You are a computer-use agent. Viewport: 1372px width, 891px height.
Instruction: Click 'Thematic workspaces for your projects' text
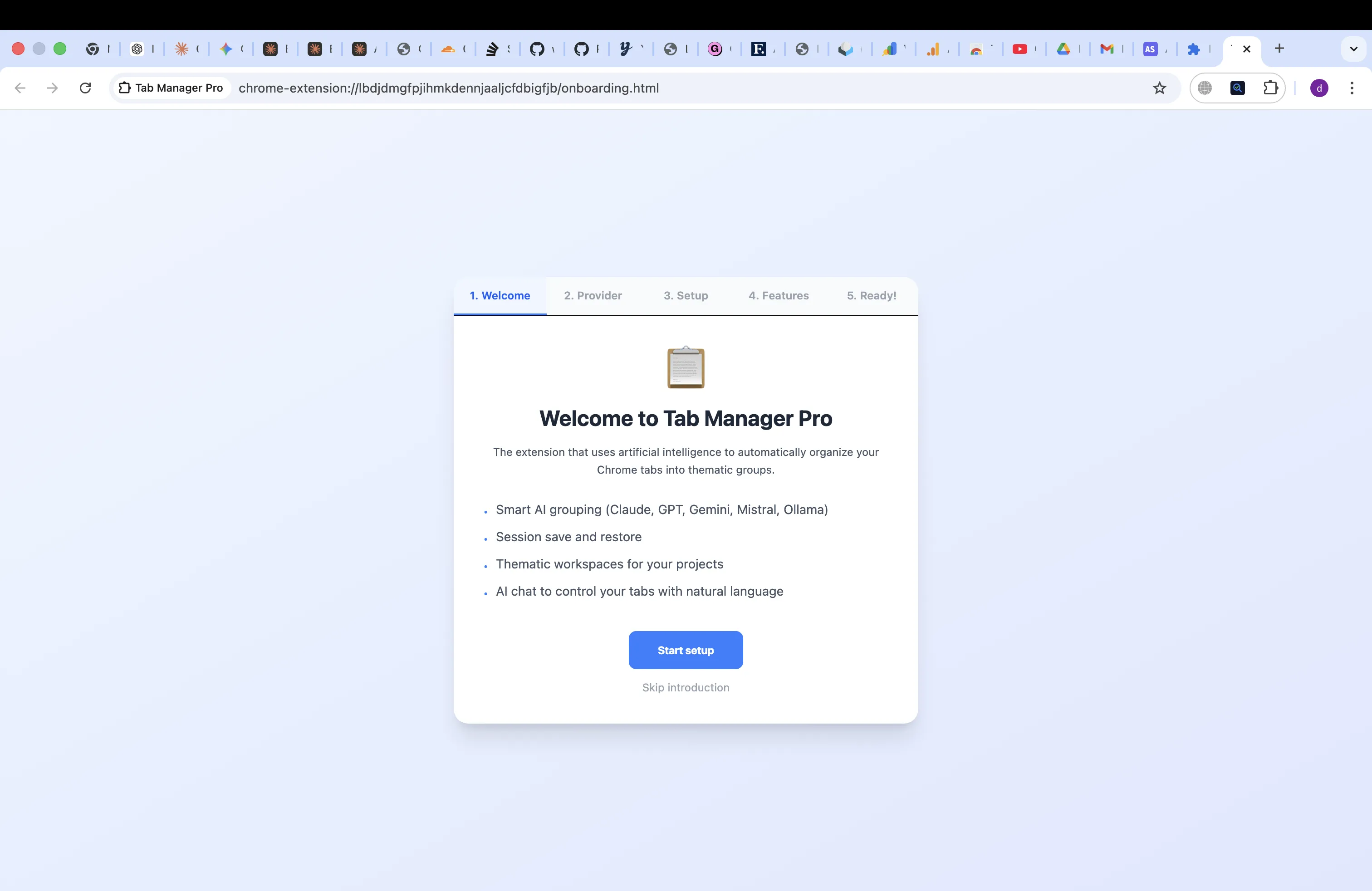609,563
